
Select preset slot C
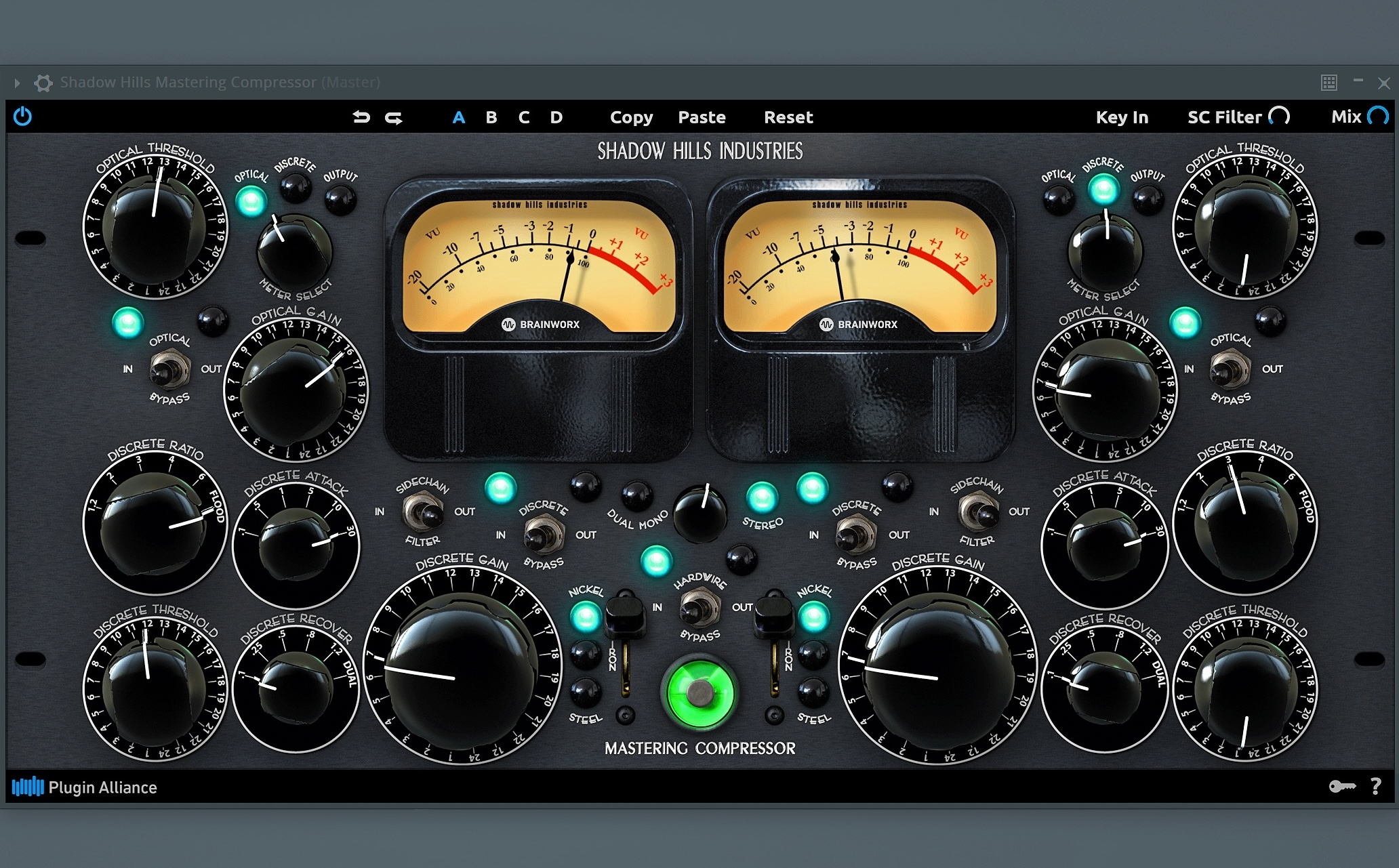point(524,117)
